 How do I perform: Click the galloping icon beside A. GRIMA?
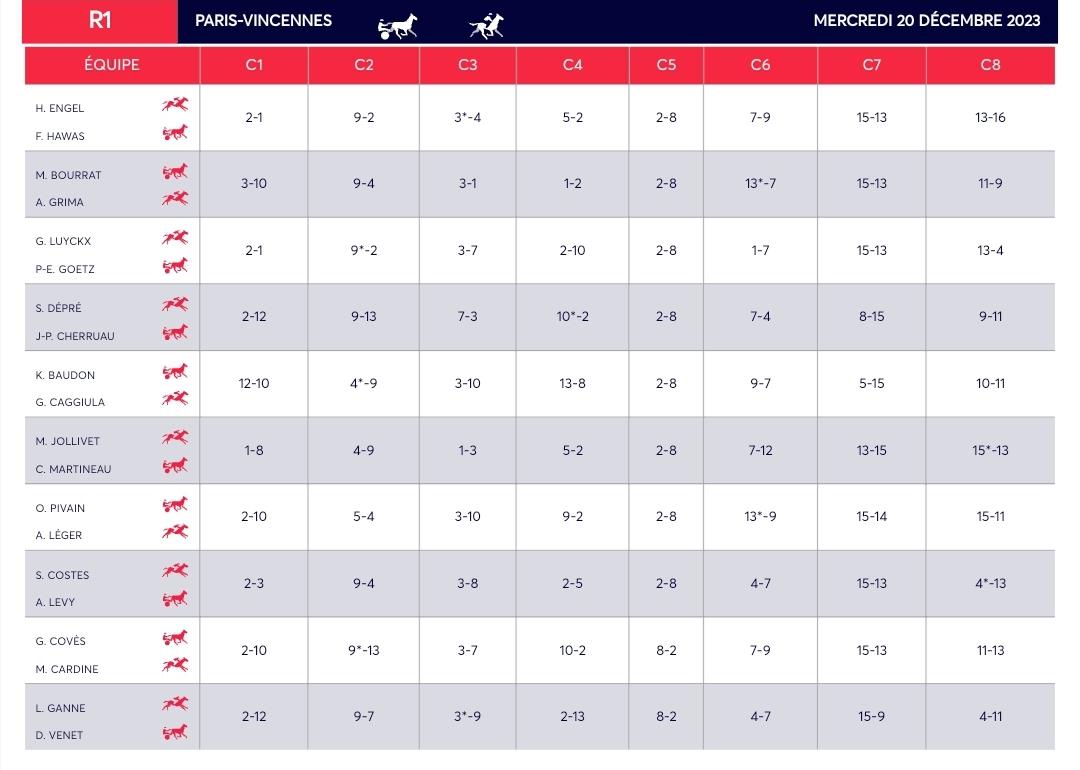point(175,199)
